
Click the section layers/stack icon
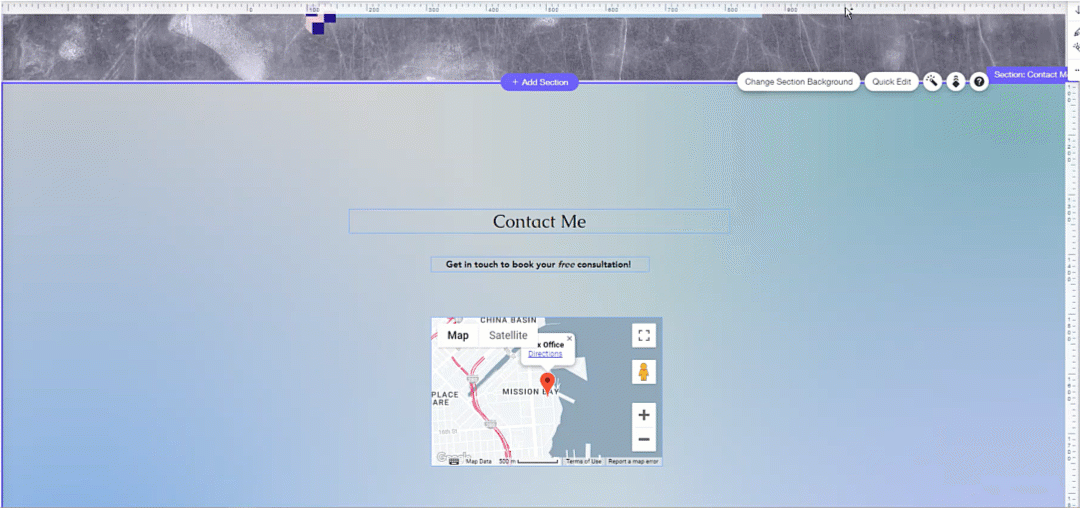tap(956, 82)
